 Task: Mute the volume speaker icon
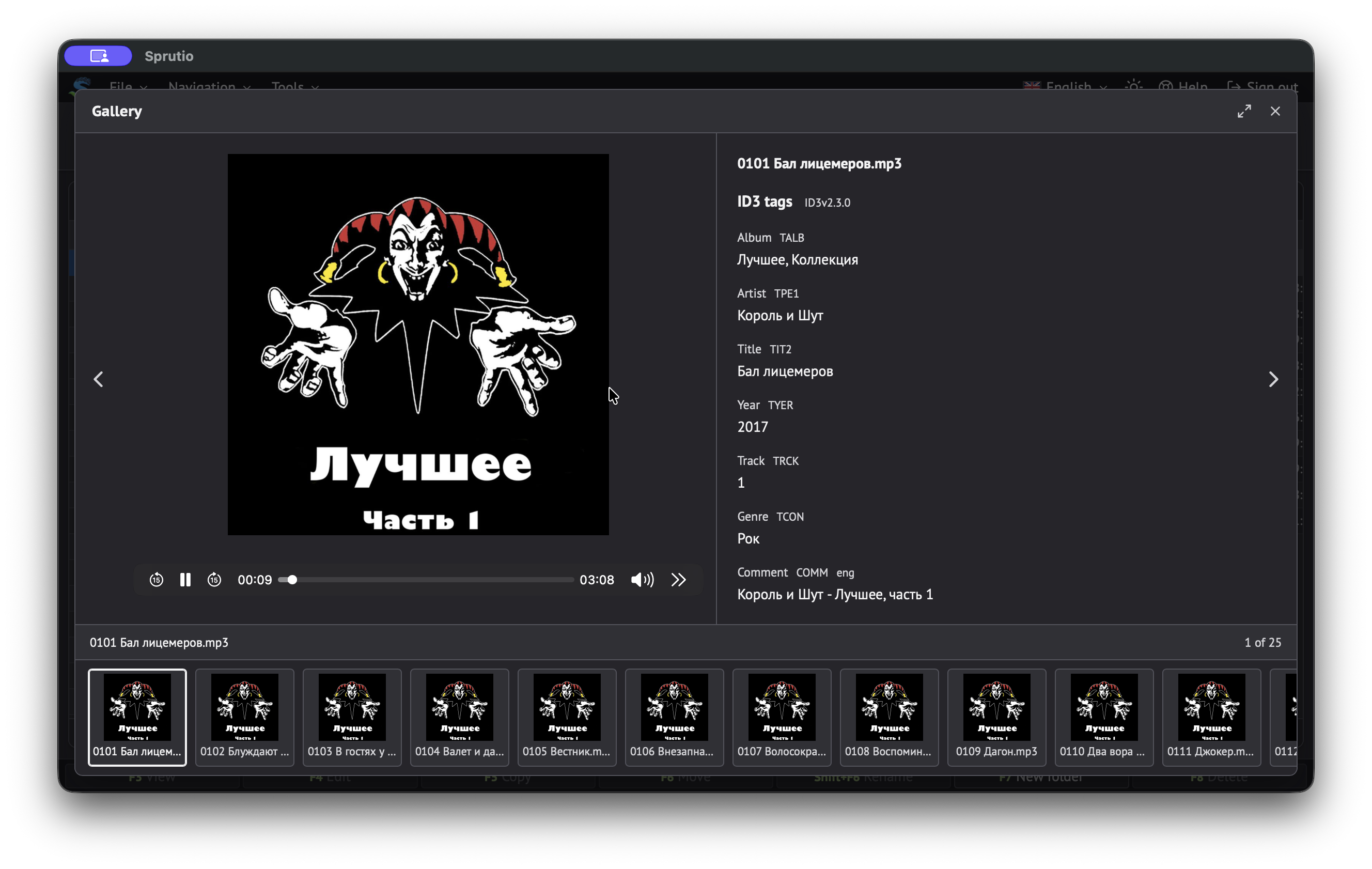[x=642, y=580]
